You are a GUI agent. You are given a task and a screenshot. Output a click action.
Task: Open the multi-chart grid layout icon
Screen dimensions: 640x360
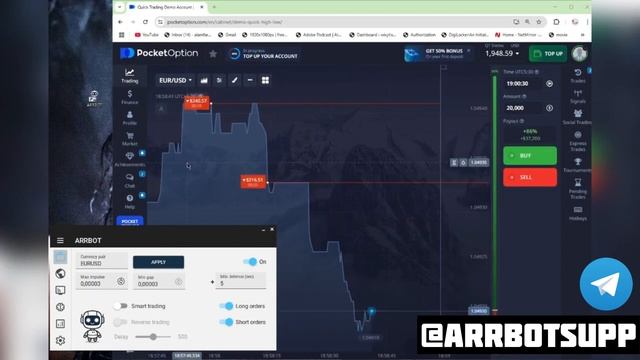point(265,80)
